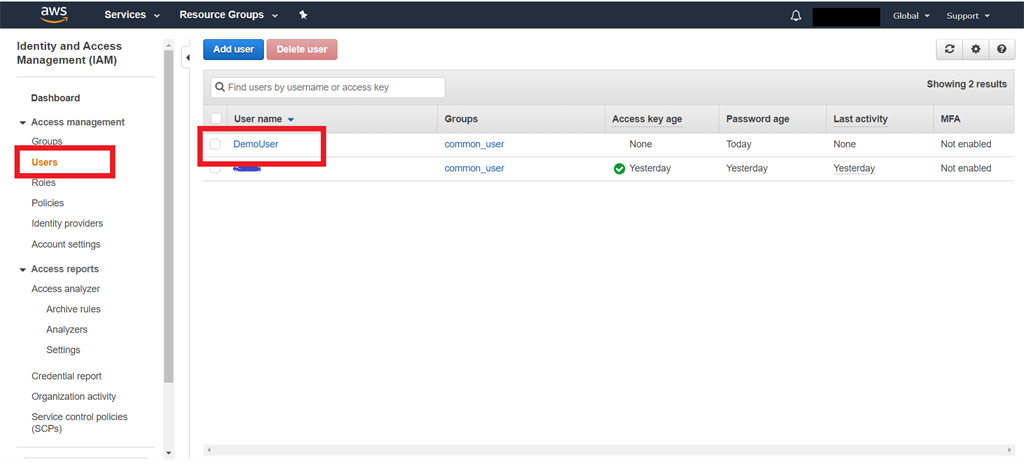Open table settings gear icon
The image size is (1024, 463).
976,49
